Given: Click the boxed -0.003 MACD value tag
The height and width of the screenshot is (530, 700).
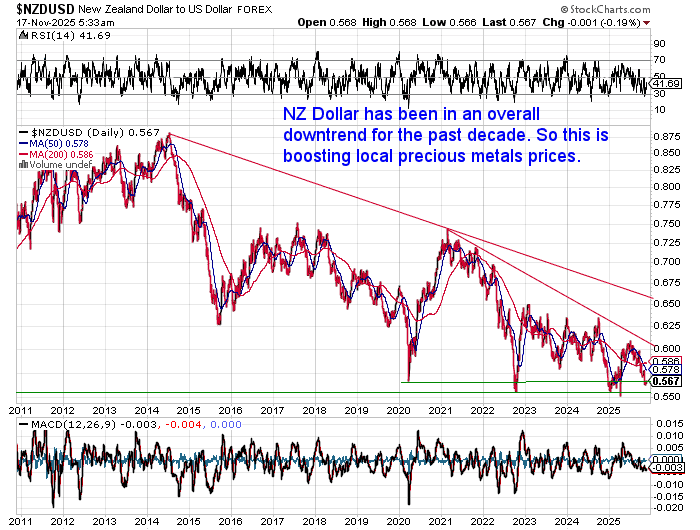Looking at the screenshot, I should click(666, 468).
